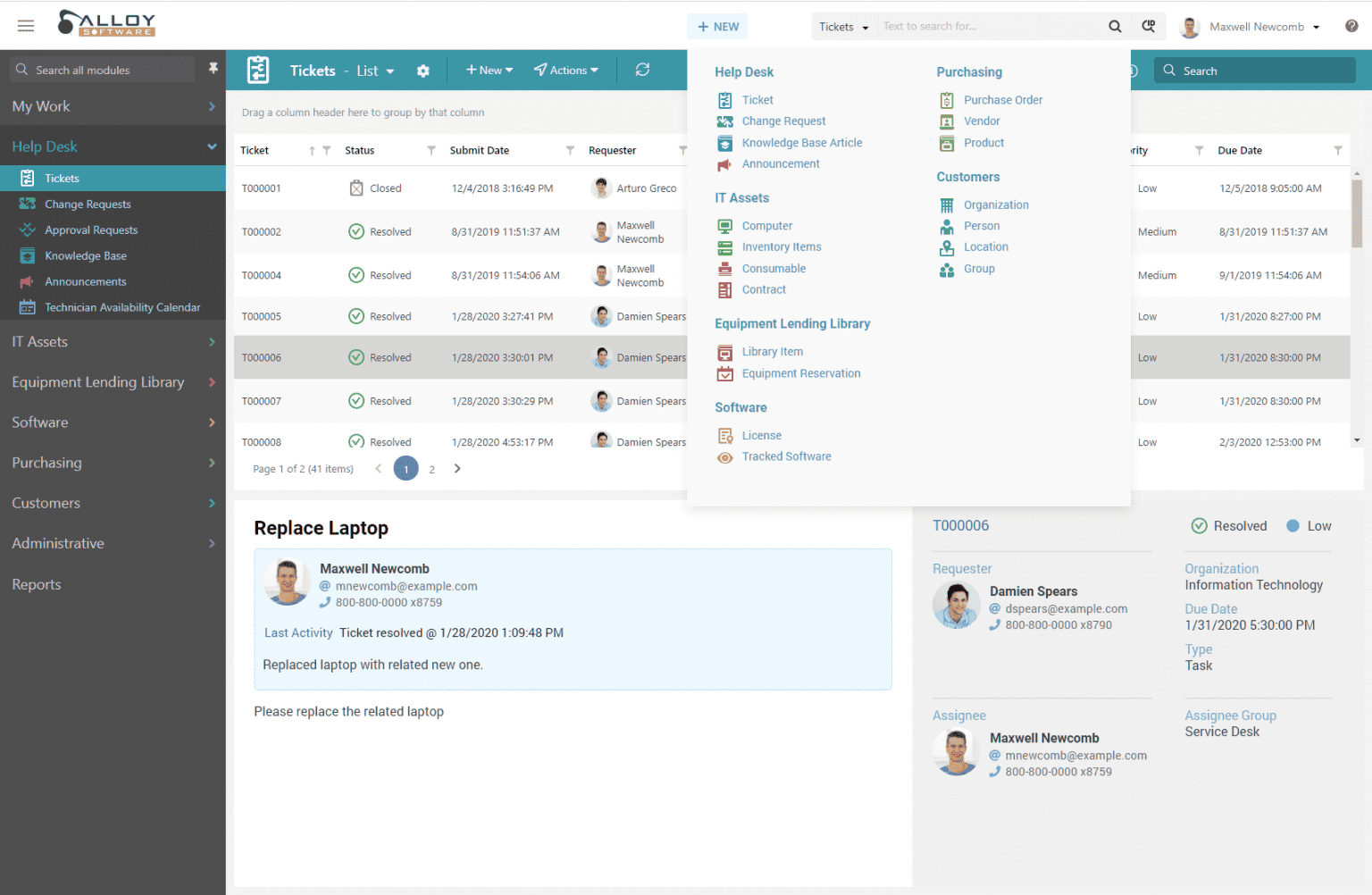Open the Technician Availability Calendar
The height and width of the screenshot is (895, 1372).
122,306
